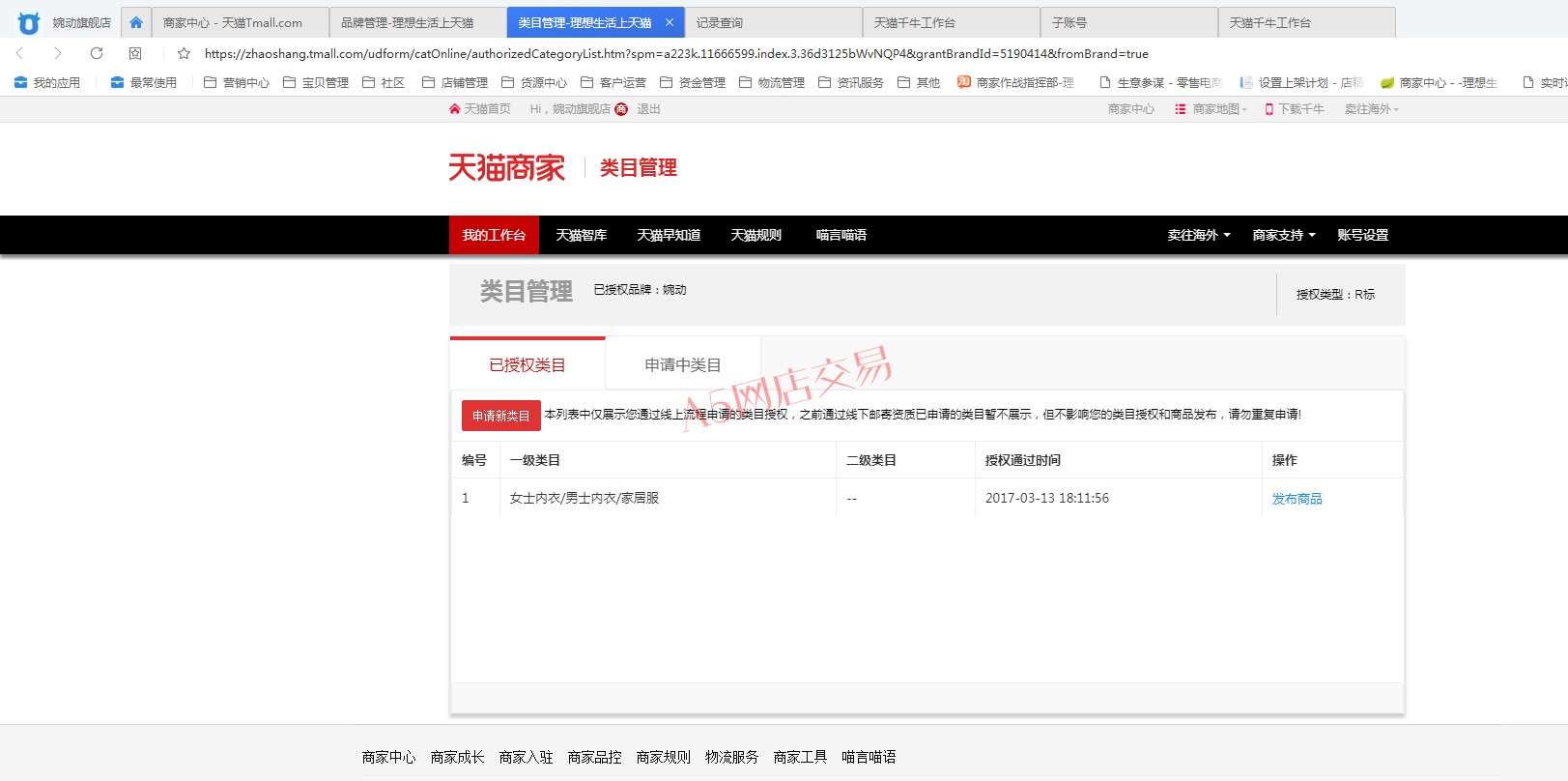Open the 货源中心 bookmark folder

534,82
